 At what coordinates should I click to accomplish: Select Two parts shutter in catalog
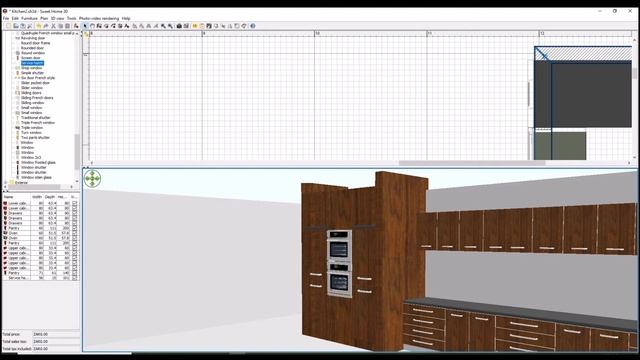pos(36,138)
